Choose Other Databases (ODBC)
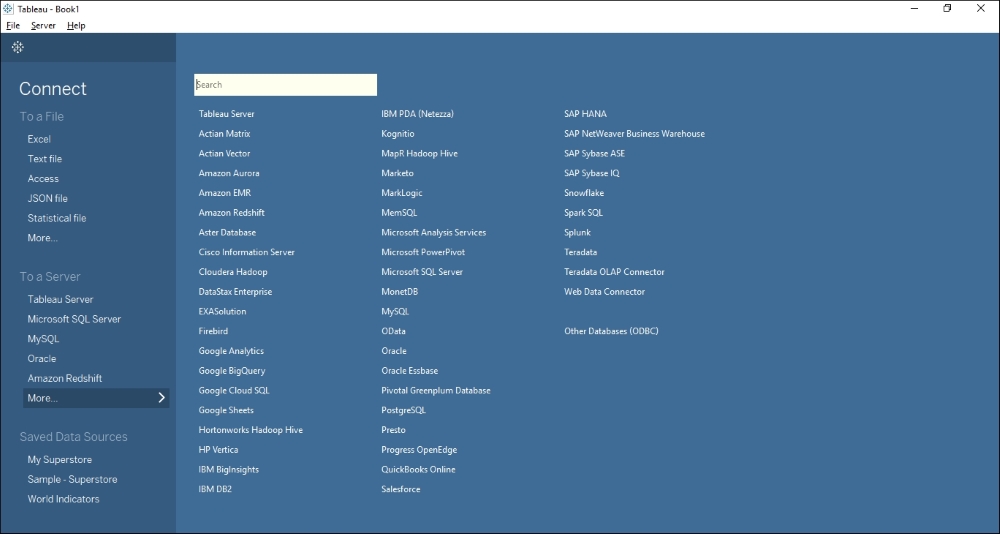The height and width of the screenshot is (534, 1000). [x=611, y=331]
